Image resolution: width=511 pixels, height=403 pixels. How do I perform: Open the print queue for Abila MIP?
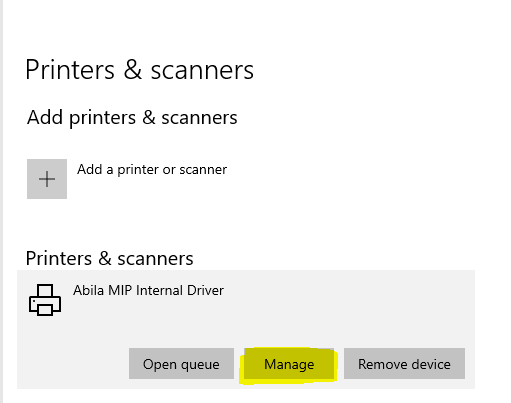tap(181, 364)
